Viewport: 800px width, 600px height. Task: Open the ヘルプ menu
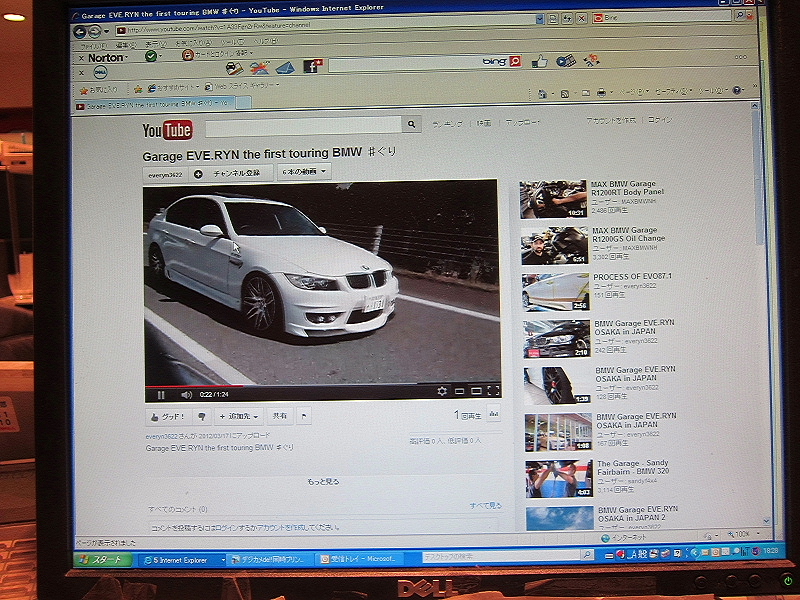click(266, 41)
